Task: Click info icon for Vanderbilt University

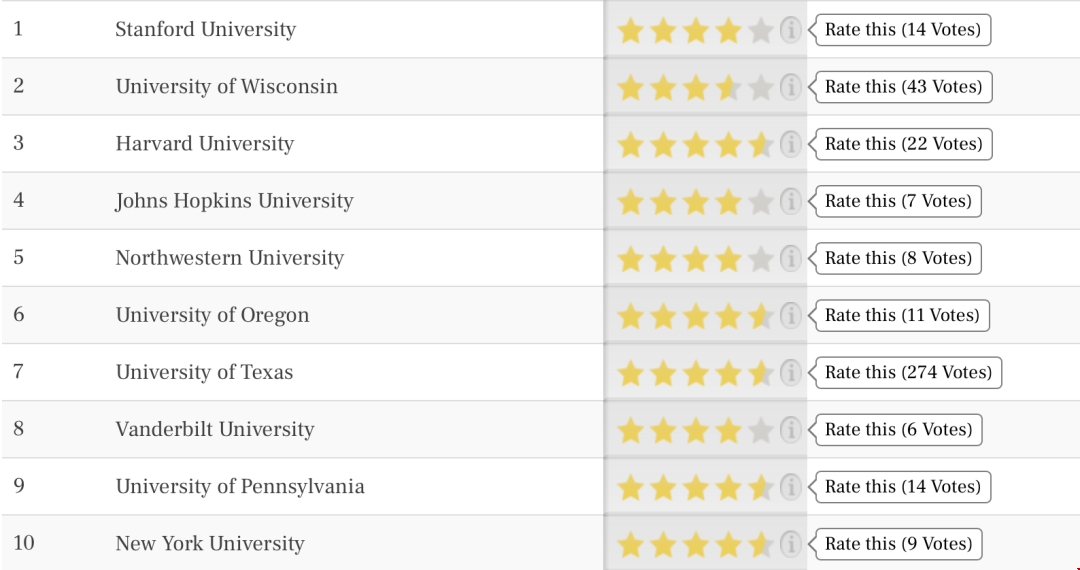Action: pos(790,430)
